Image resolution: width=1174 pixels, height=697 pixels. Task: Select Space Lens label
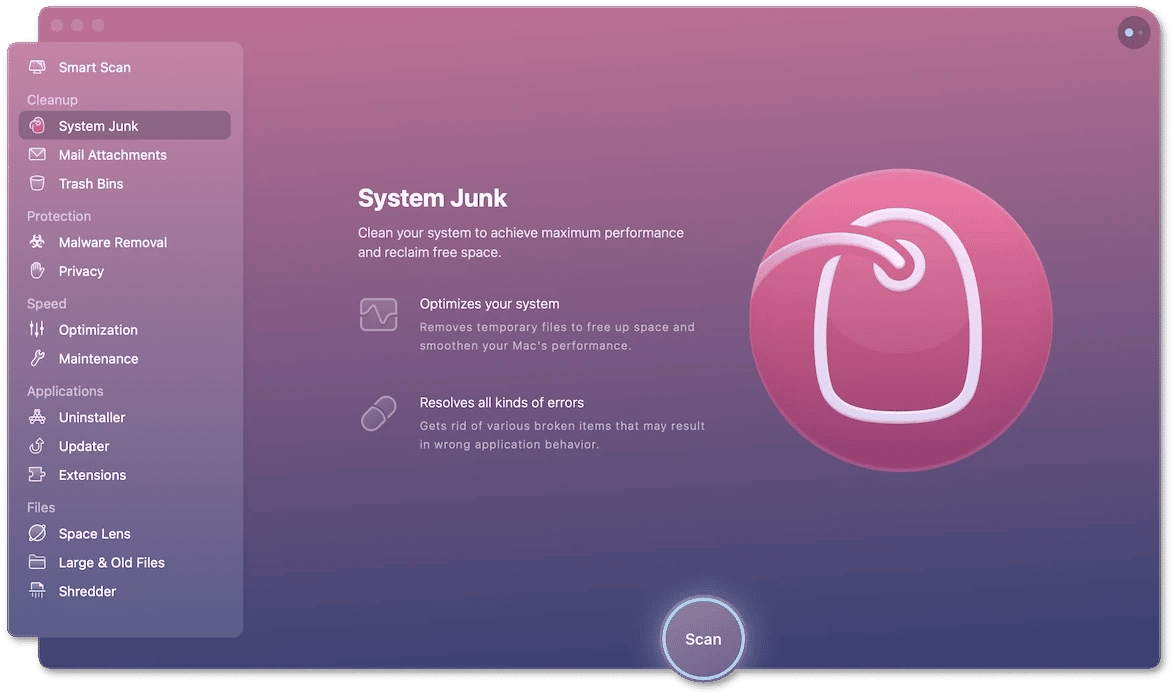[x=95, y=534]
